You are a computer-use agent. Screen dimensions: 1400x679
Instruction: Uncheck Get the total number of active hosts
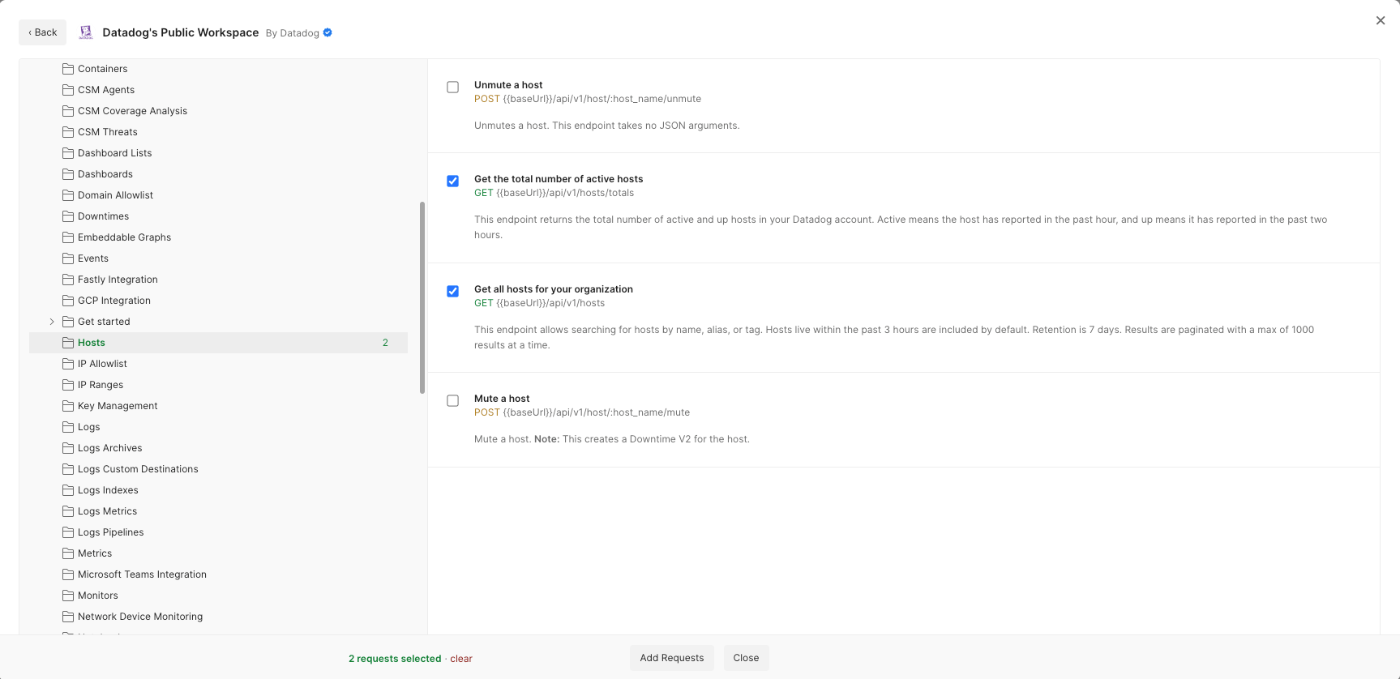click(453, 181)
